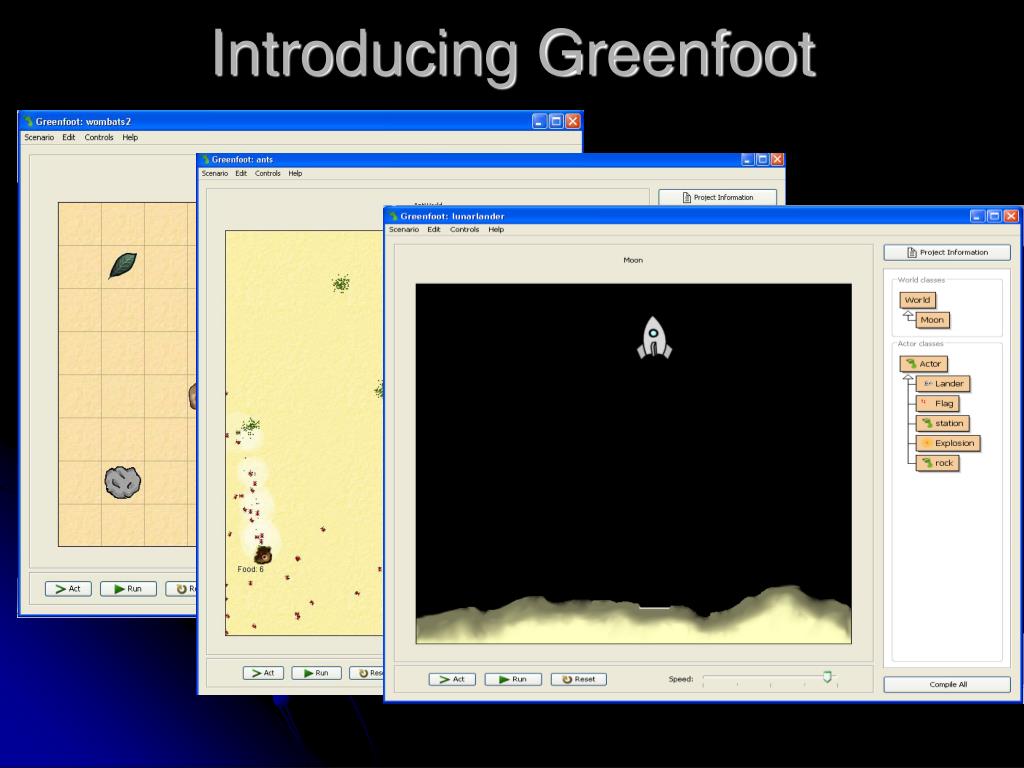Image resolution: width=1024 pixels, height=768 pixels.
Task: Maximize the ants window
Action: coord(763,159)
